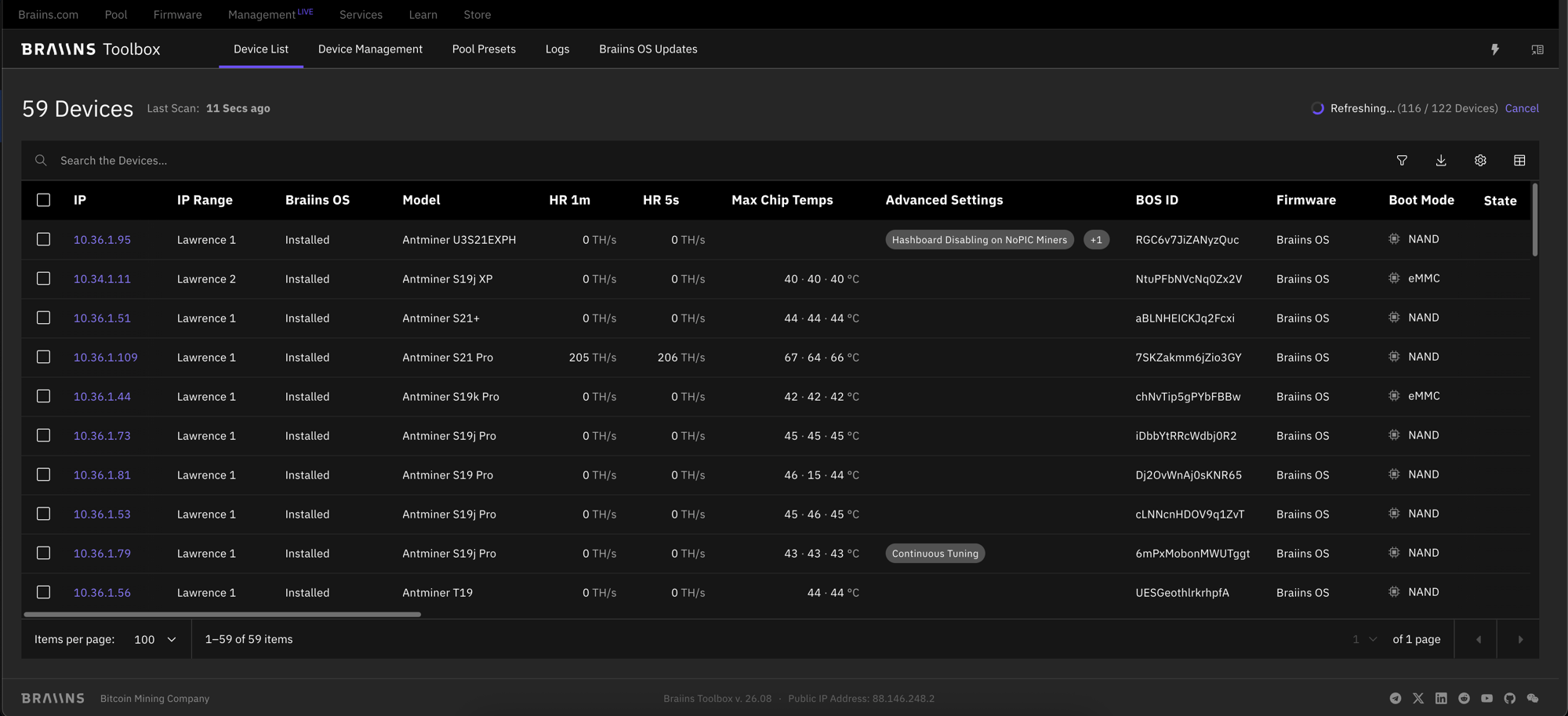Screen dimensions: 1568x716
Task: Sort by Max Chip Temps column header
Action: point(782,200)
